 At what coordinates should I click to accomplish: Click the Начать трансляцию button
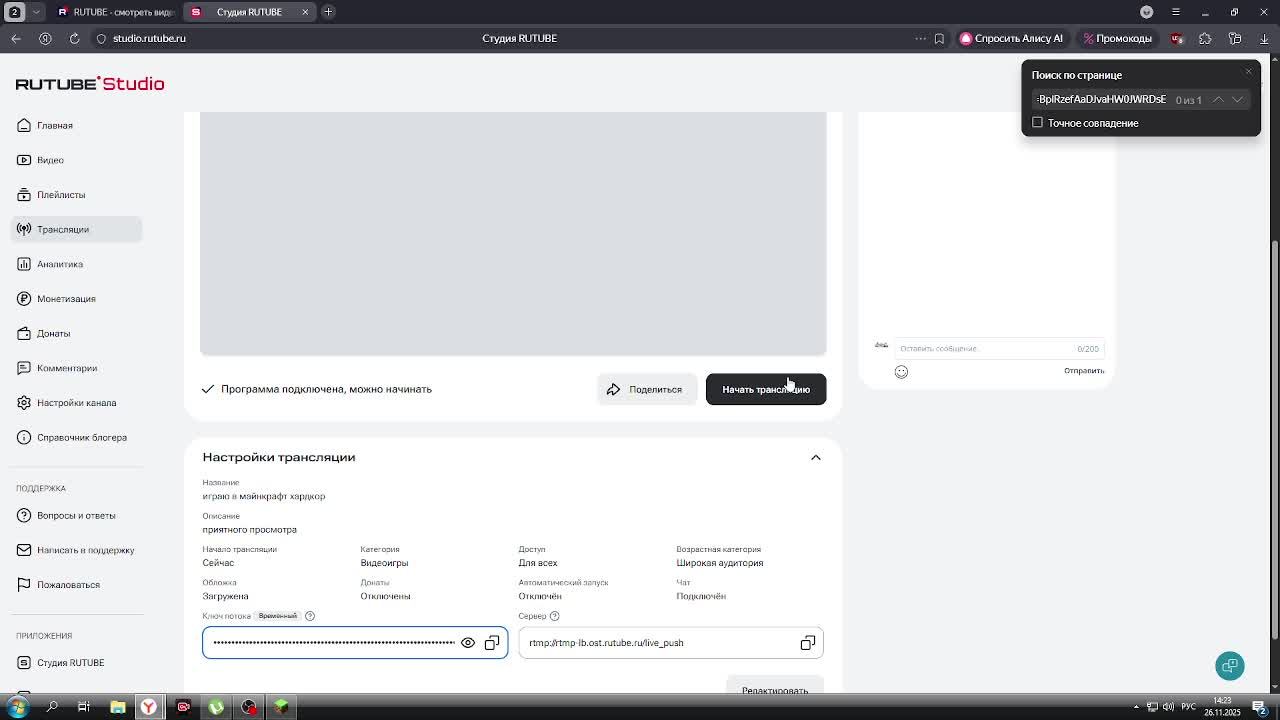(766, 389)
